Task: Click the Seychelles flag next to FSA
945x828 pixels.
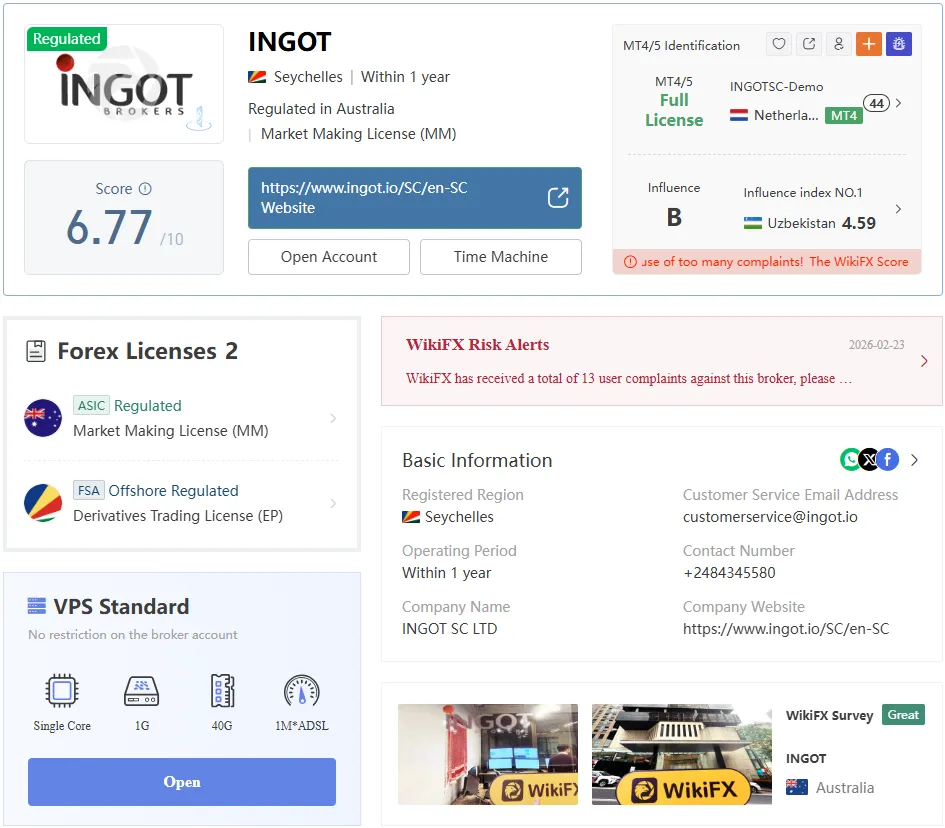Action: 43,503
